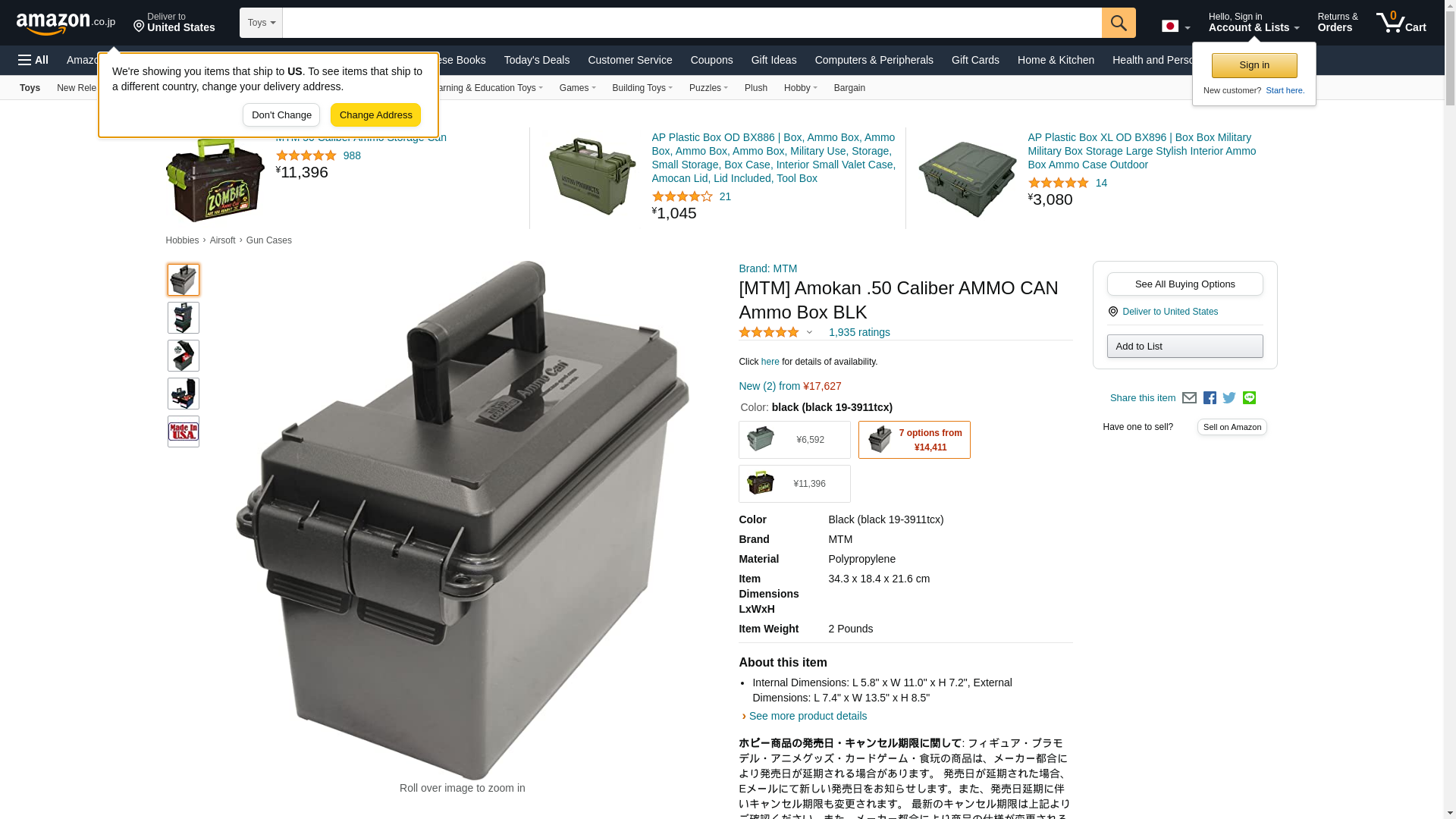
Task: Click the 1,935 ratings link
Action: [859, 332]
